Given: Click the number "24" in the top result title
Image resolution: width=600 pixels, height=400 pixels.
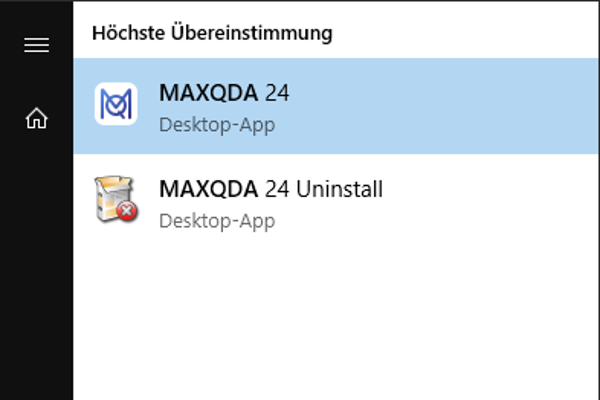Looking at the screenshot, I should [x=277, y=93].
